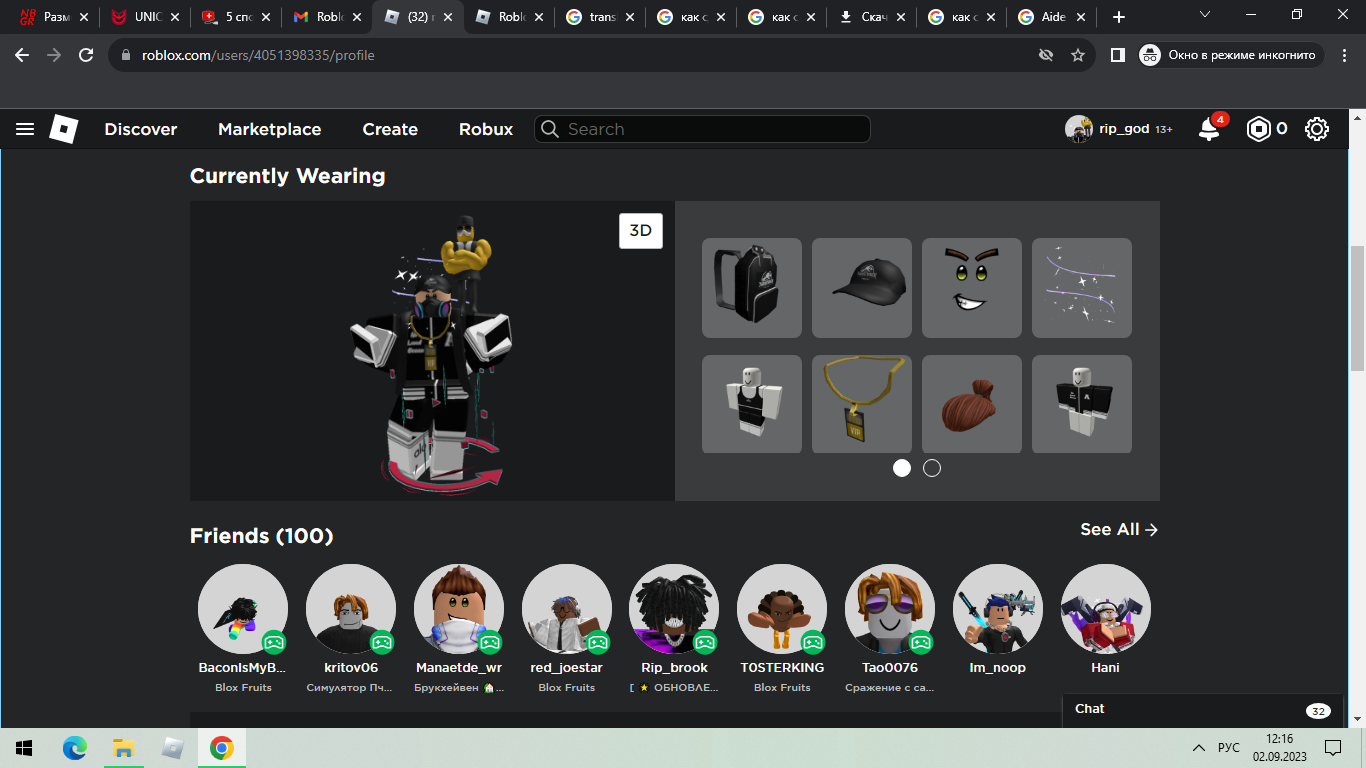Open the notifications bell icon
Image resolution: width=1366 pixels, height=768 pixels.
click(x=1209, y=129)
